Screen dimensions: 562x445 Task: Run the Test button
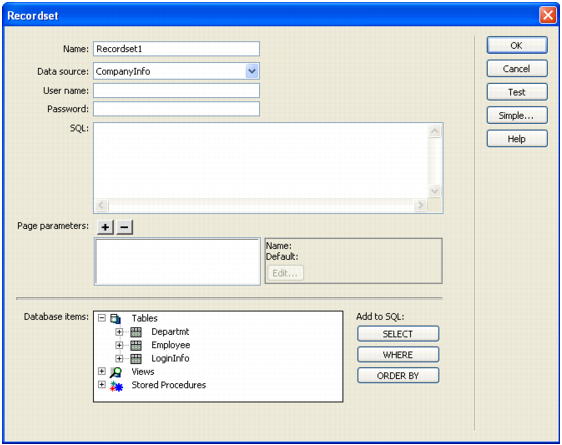click(x=517, y=92)
